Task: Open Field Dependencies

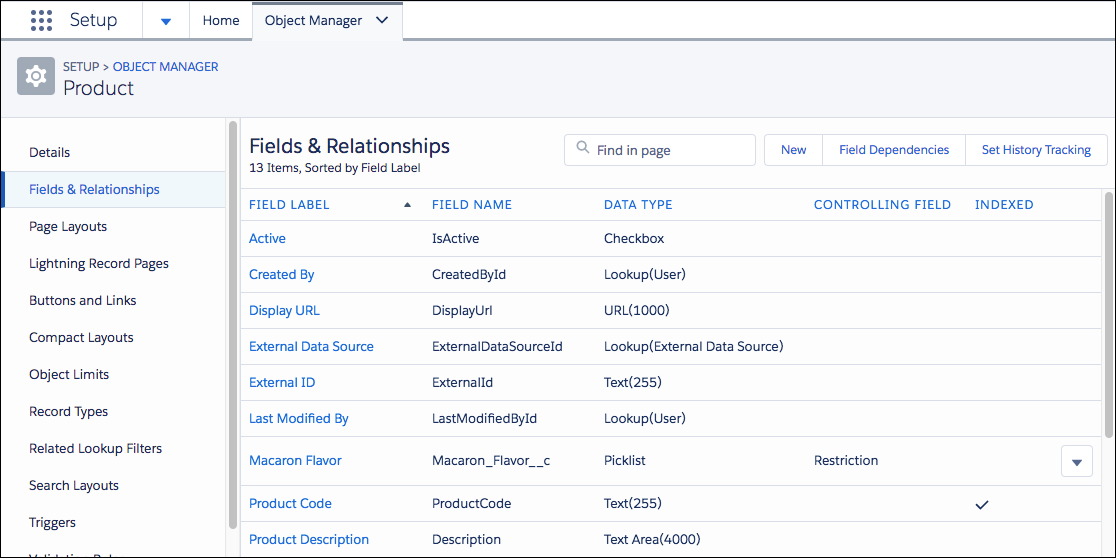Action: (x=894, y=150)
